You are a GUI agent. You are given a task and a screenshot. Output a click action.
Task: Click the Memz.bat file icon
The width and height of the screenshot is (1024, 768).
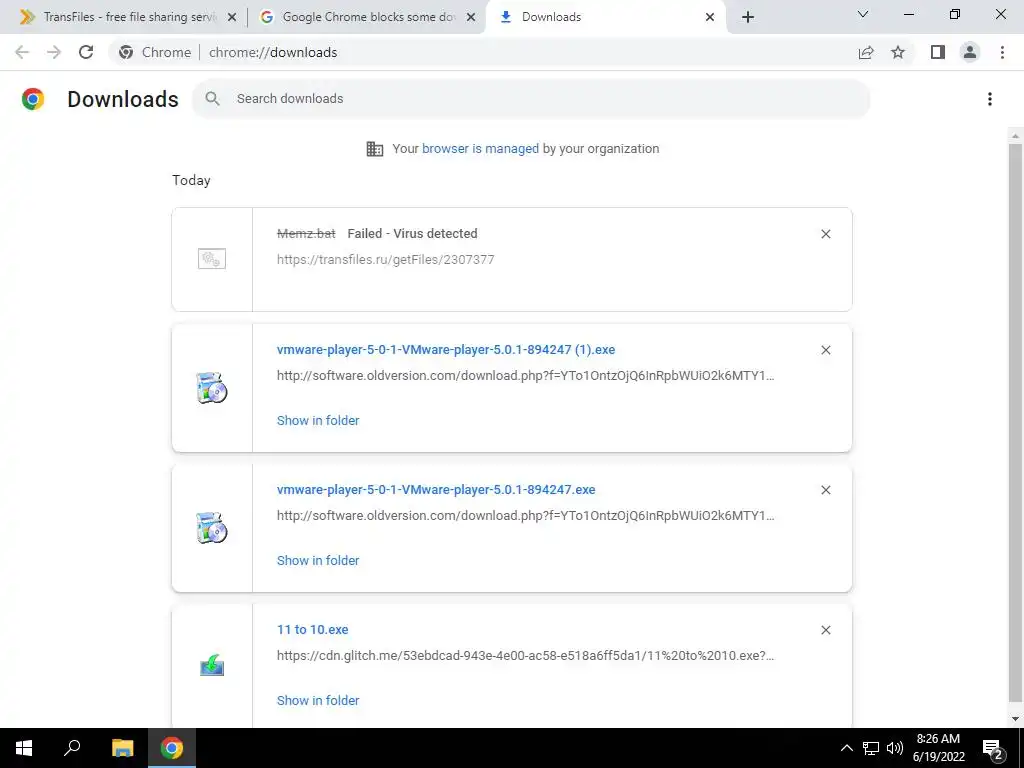pyautogui.click(x=212, y=259)
